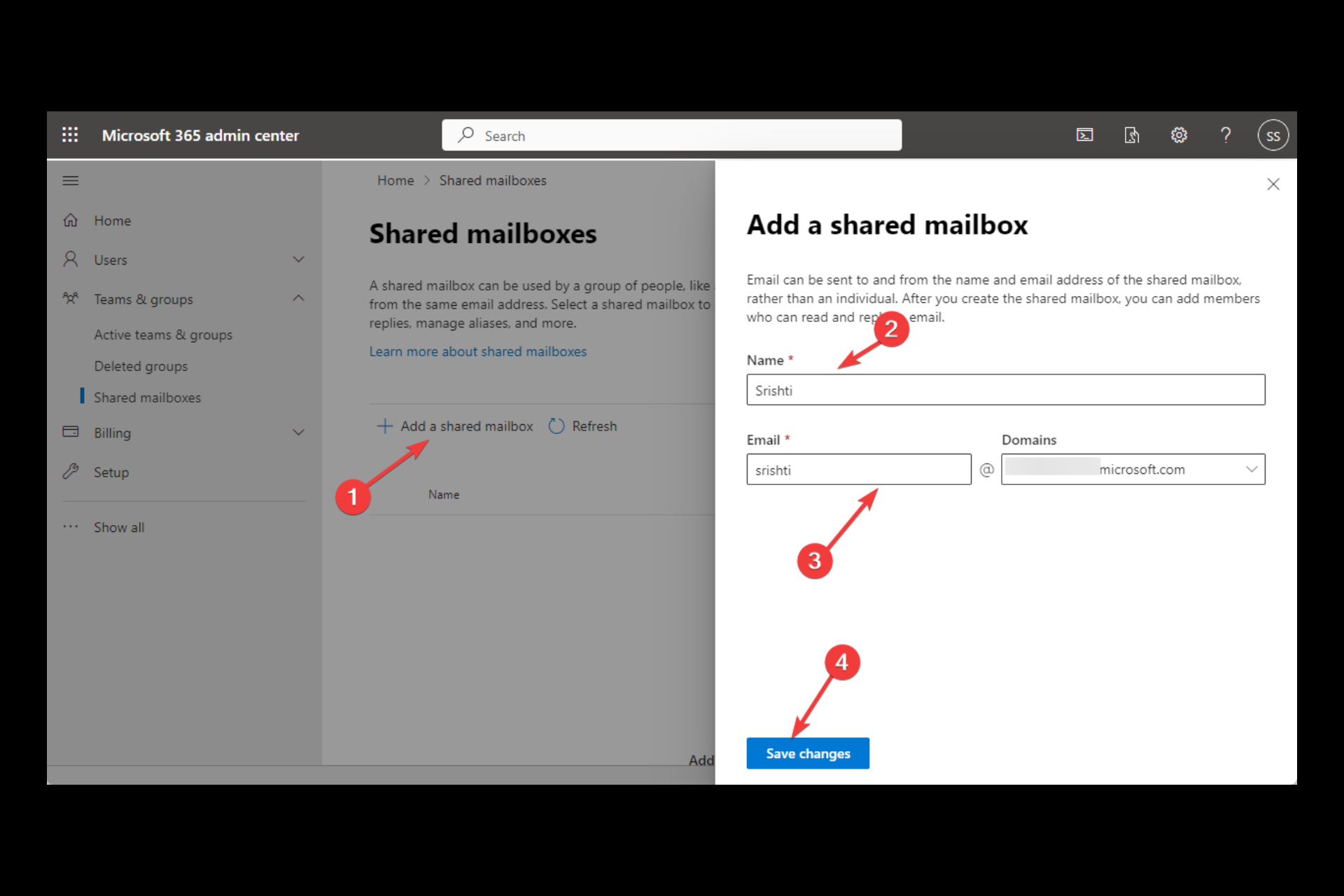Click the Refresh icon next to Add mailbox

click(556, 425)
